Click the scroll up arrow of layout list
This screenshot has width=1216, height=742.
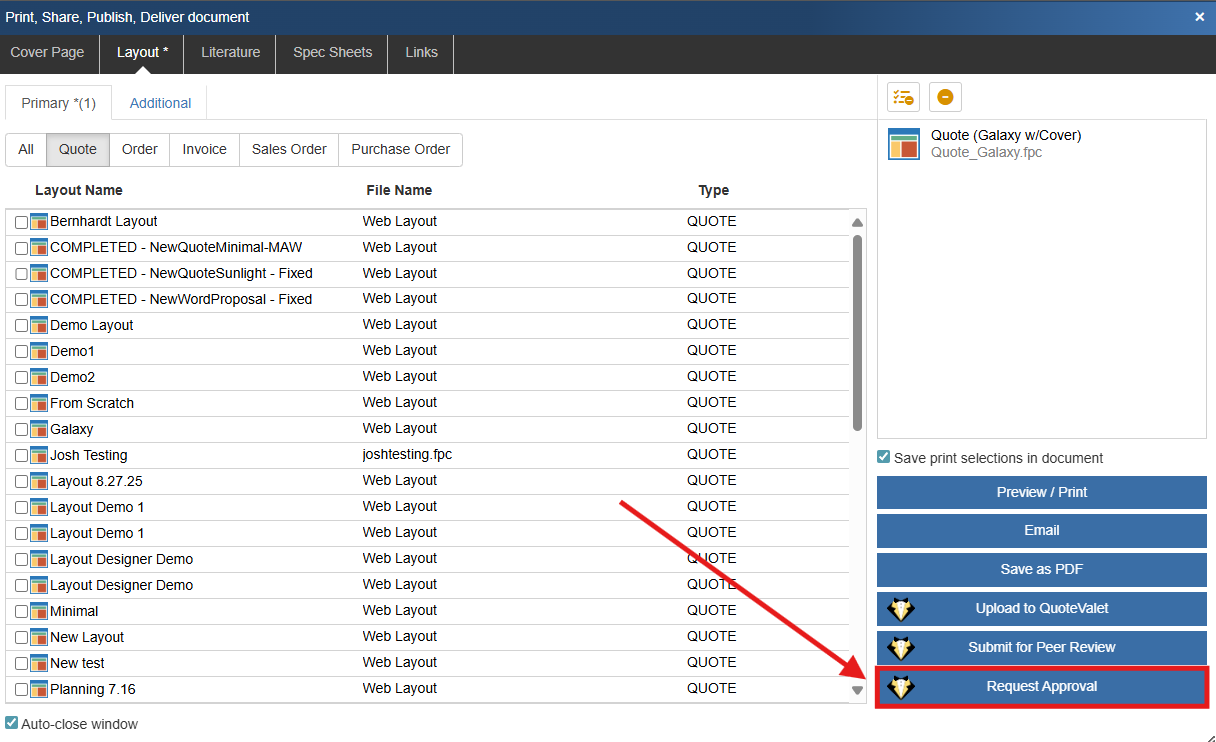coord(857,222)
